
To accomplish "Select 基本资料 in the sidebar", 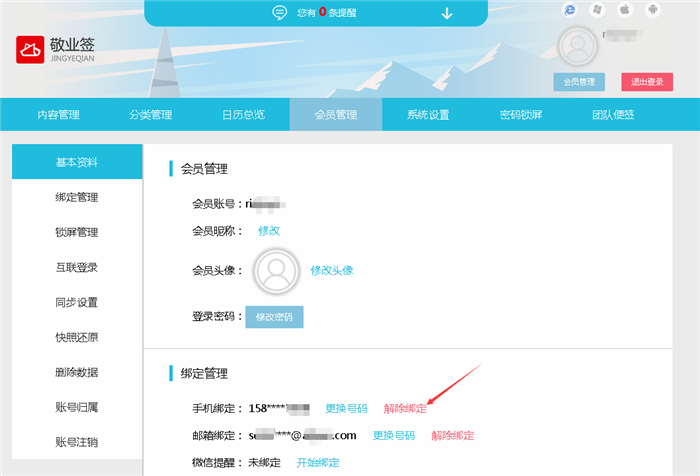I will (77, 162).
